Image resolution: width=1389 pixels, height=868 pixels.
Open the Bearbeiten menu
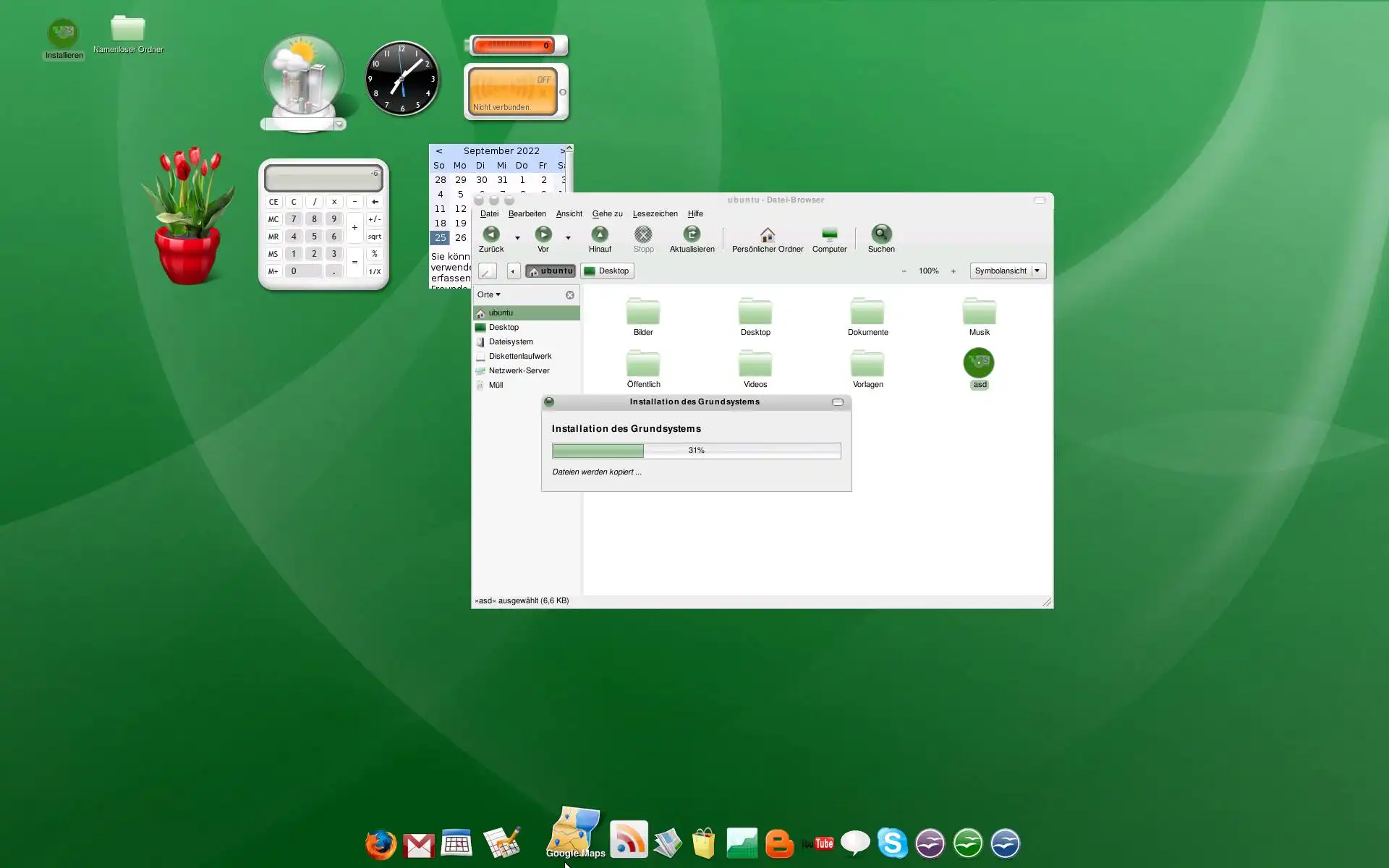(x=527, y=214)
